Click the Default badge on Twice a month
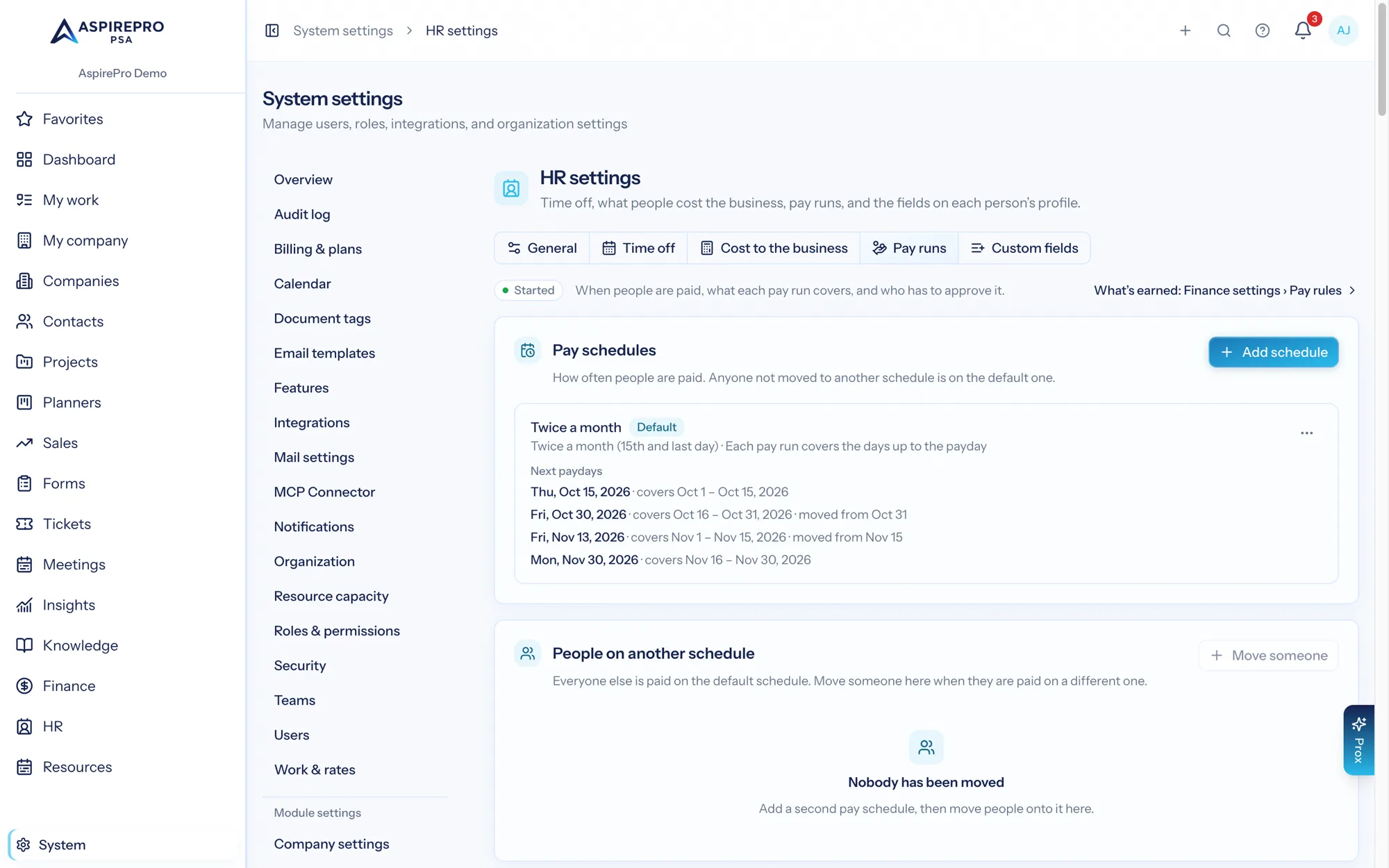This screenshot has width=1389, height=868. [x=656, y=427]
